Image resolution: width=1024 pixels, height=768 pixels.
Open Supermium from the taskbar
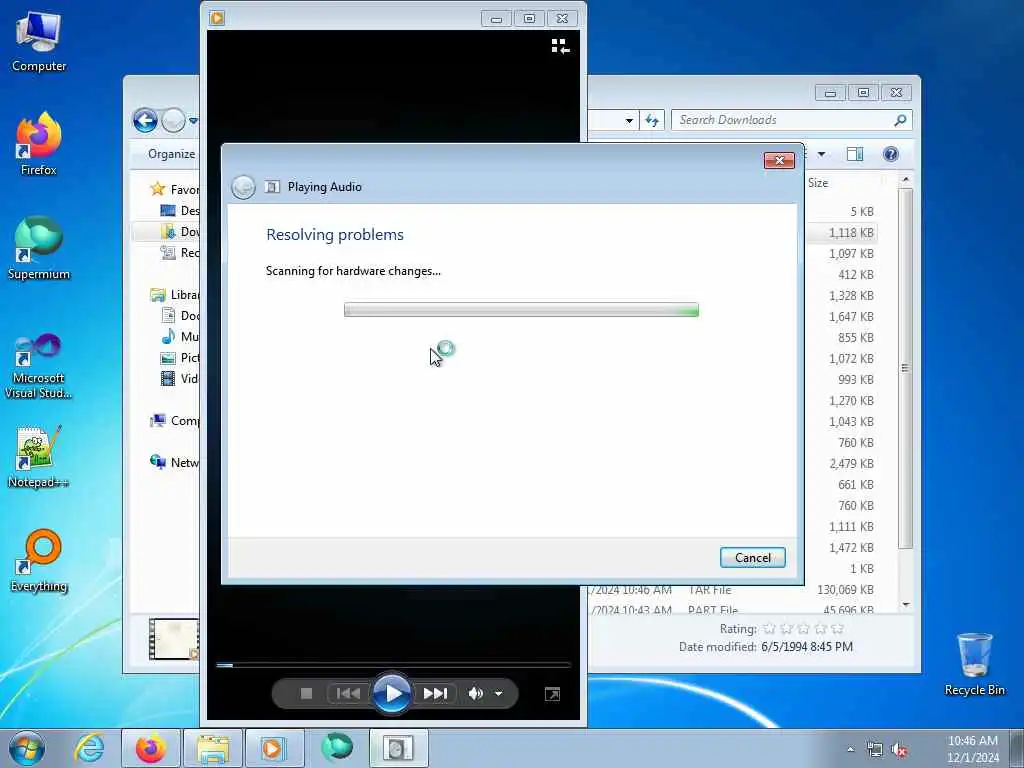pos(337,748)
